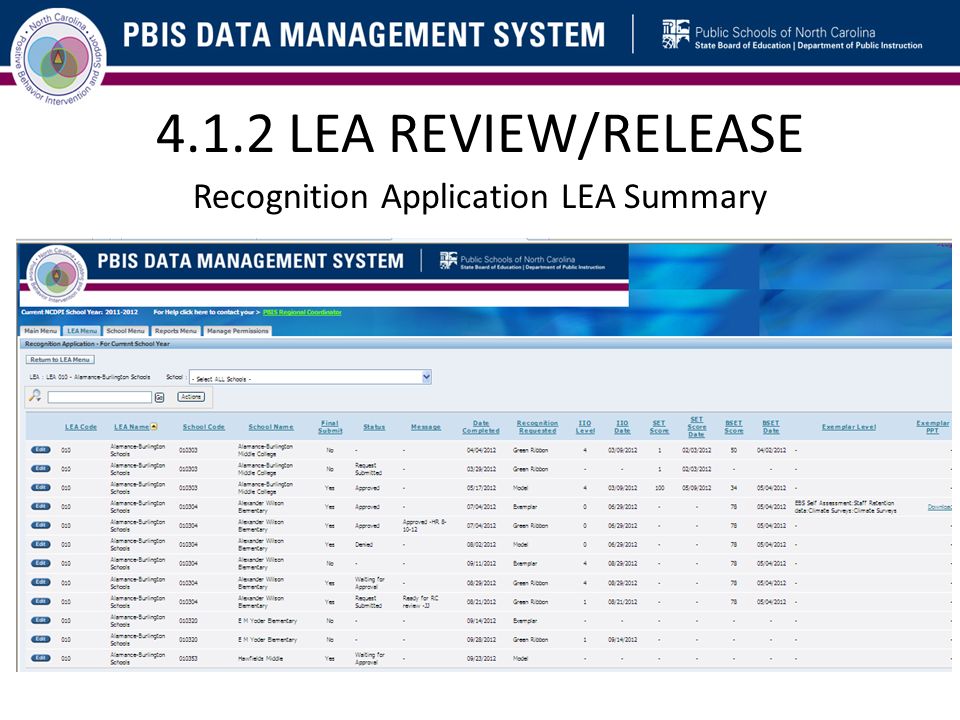This screenshot has width=960, height=720.
Task: Click the SET Score Date column header
Action: point(697,427)
